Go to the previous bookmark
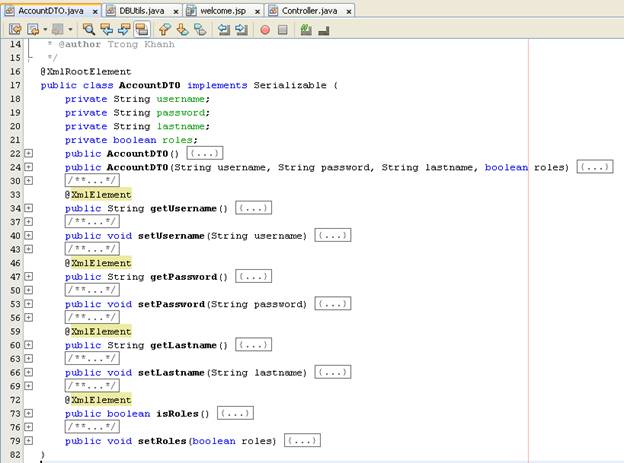 (x=164, y=29)
